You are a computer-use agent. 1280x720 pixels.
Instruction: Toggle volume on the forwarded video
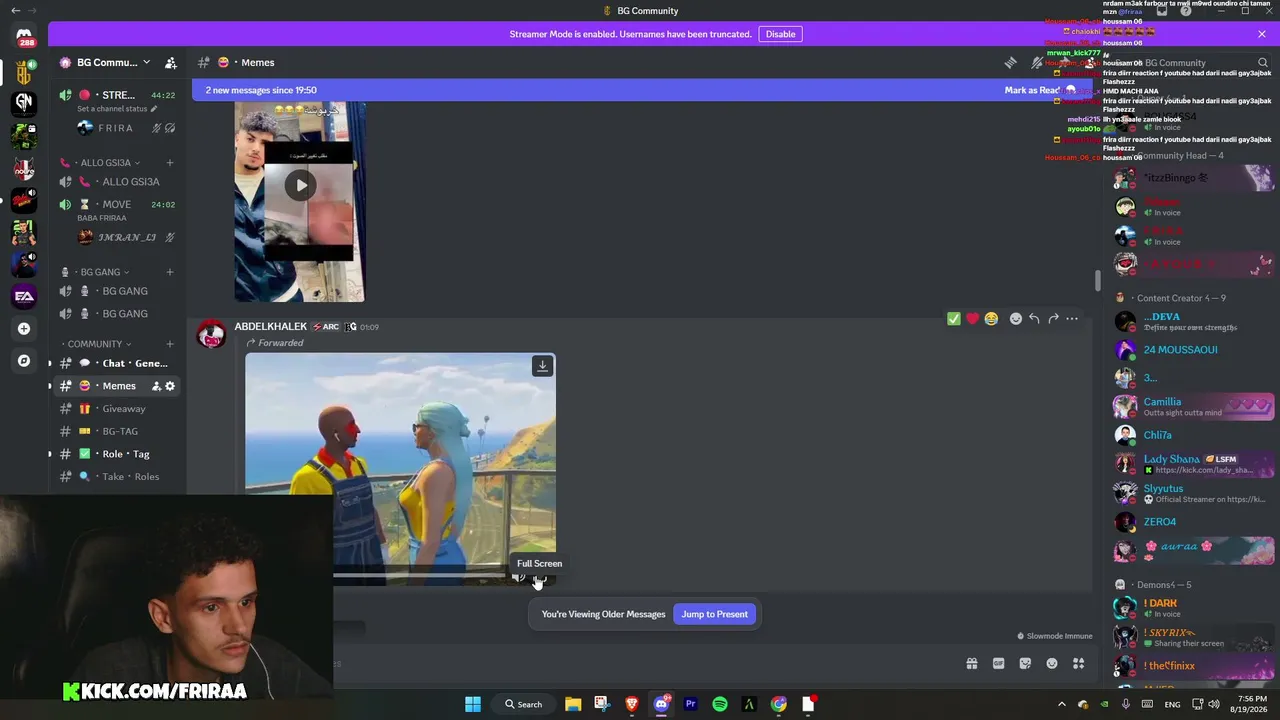coord(518,577)
